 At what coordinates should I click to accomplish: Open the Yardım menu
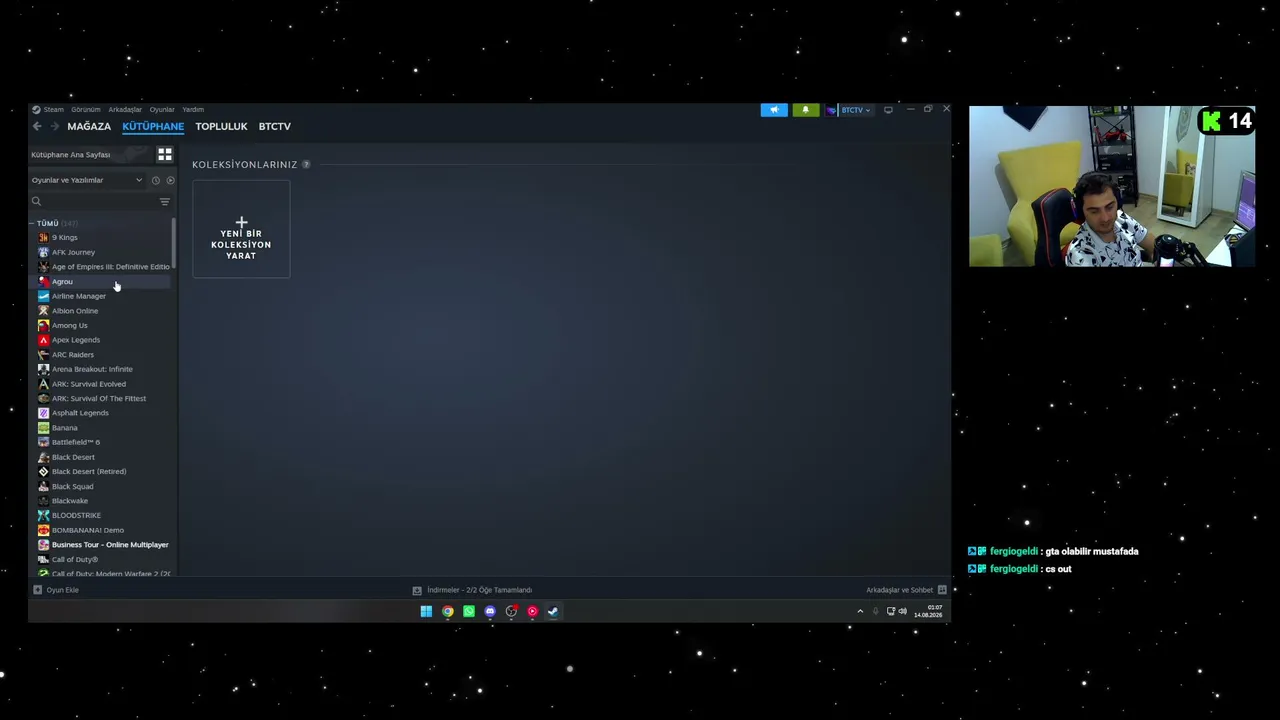click(x=193, y=110)
